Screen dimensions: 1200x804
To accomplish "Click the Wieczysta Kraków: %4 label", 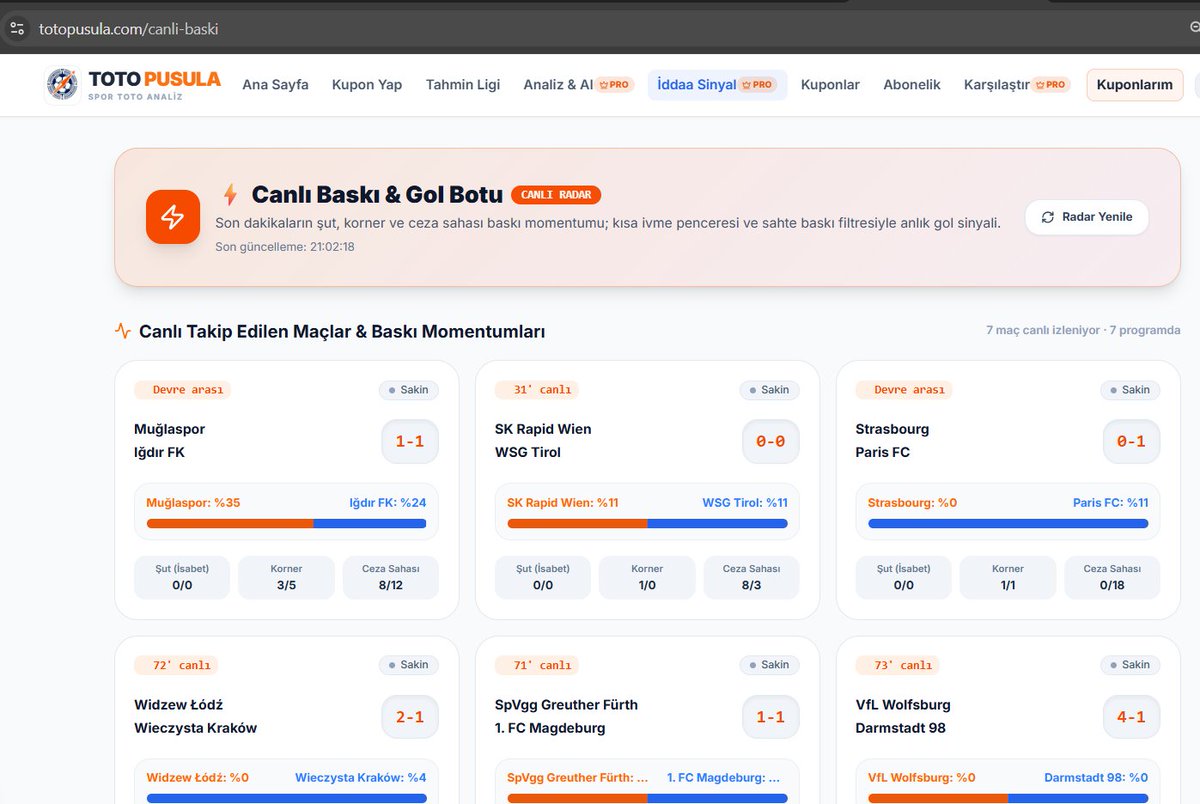I will pyautogui.click(x=361, y=778).
